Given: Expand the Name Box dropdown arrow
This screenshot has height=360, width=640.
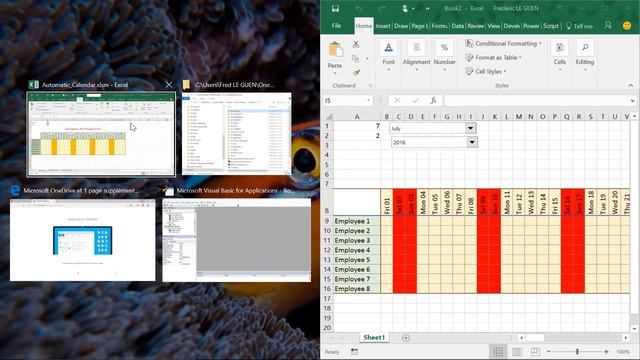Looking at the screenshot, I should point(369,100).
